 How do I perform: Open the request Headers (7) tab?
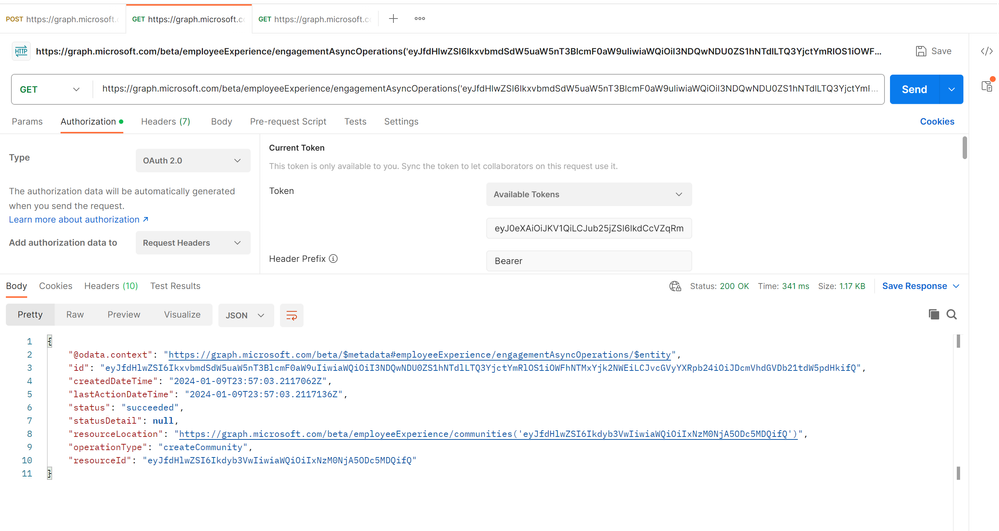click(x=166, y=122)
